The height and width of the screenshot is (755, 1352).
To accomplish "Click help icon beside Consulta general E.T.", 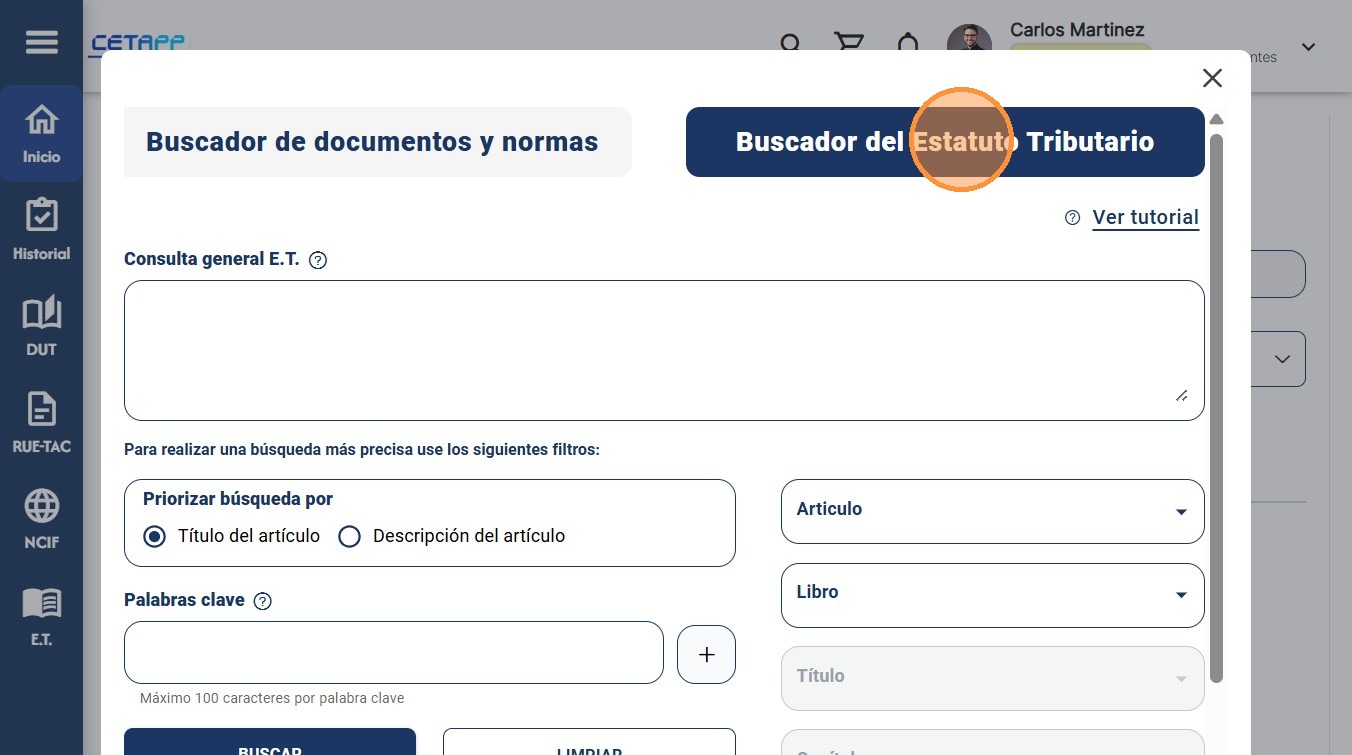I will click(x=318, y=260).
